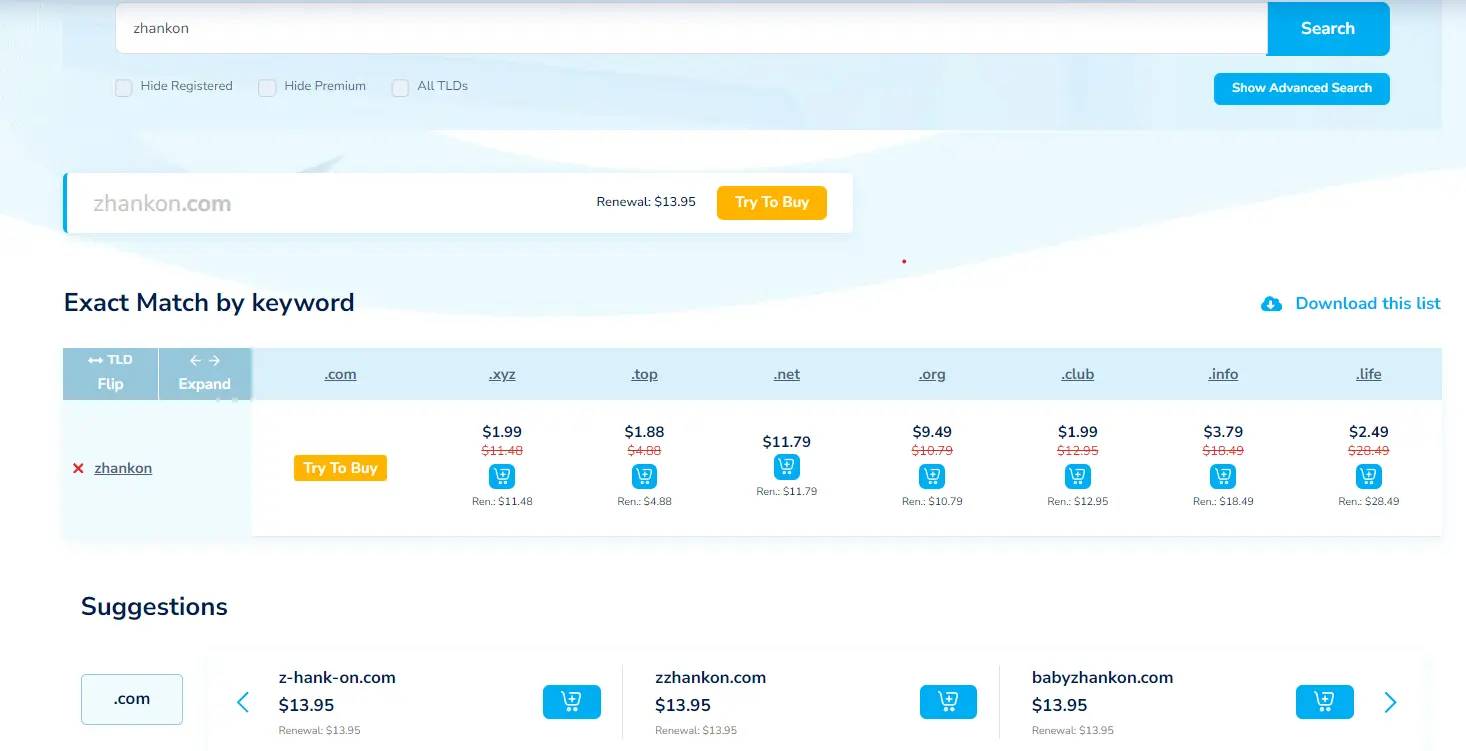Click the Suggestions heading
This screenshot has height=751, width=1466.
[x=154, y=607]
